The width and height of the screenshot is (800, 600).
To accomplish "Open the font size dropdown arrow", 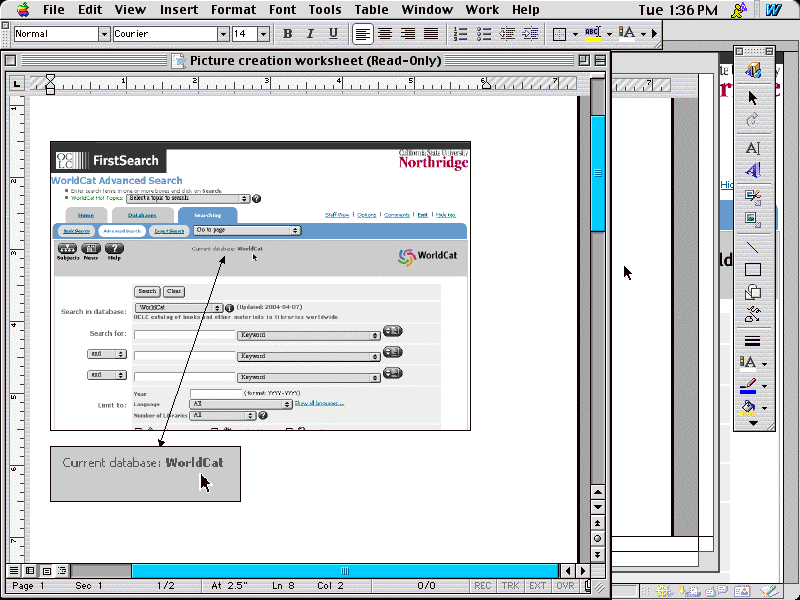I will point(263,34).
